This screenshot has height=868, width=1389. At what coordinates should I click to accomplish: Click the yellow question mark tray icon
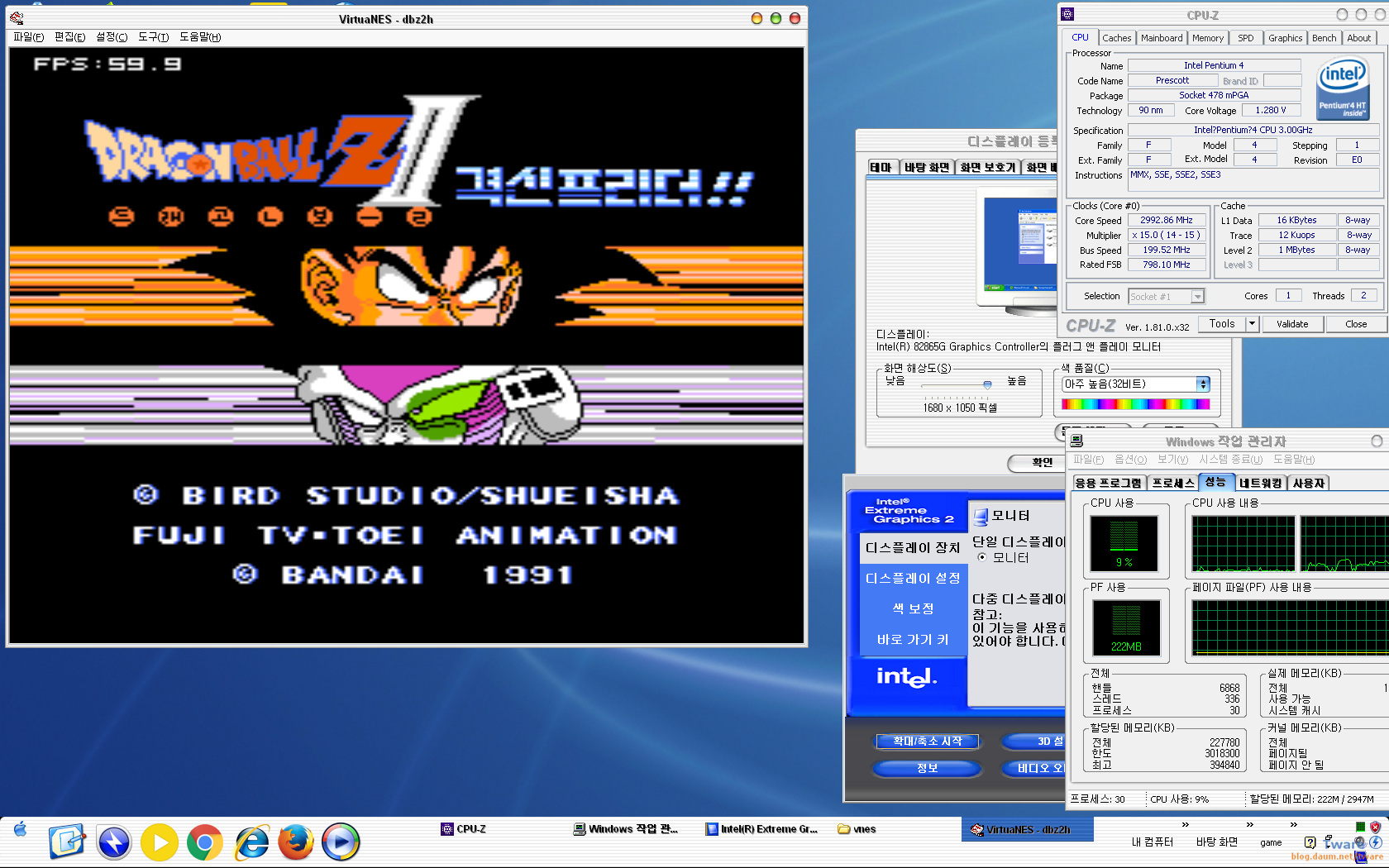pos(1310,842)
